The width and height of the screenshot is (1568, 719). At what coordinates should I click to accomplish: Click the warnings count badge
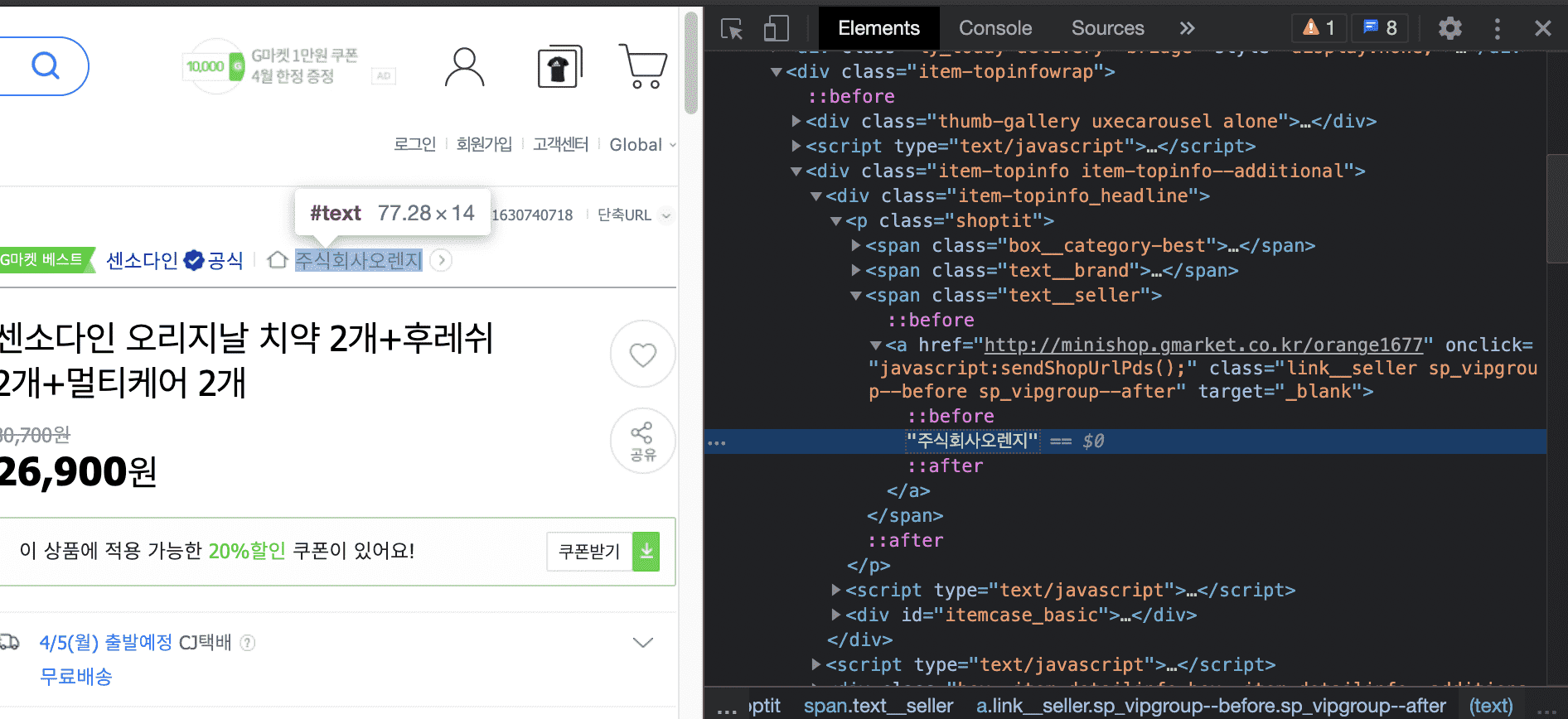[1319, 28]
